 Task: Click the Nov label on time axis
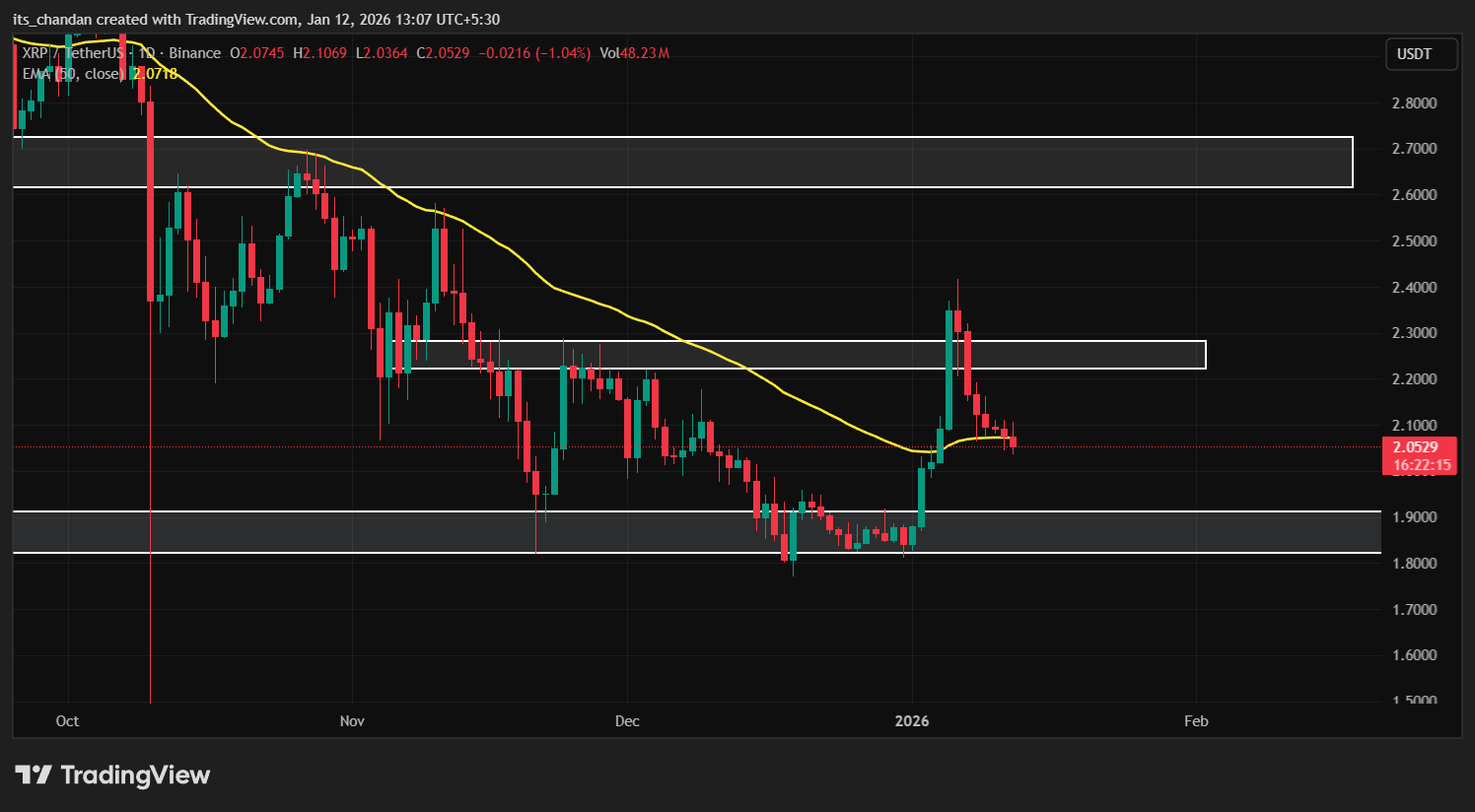point(352,721)
